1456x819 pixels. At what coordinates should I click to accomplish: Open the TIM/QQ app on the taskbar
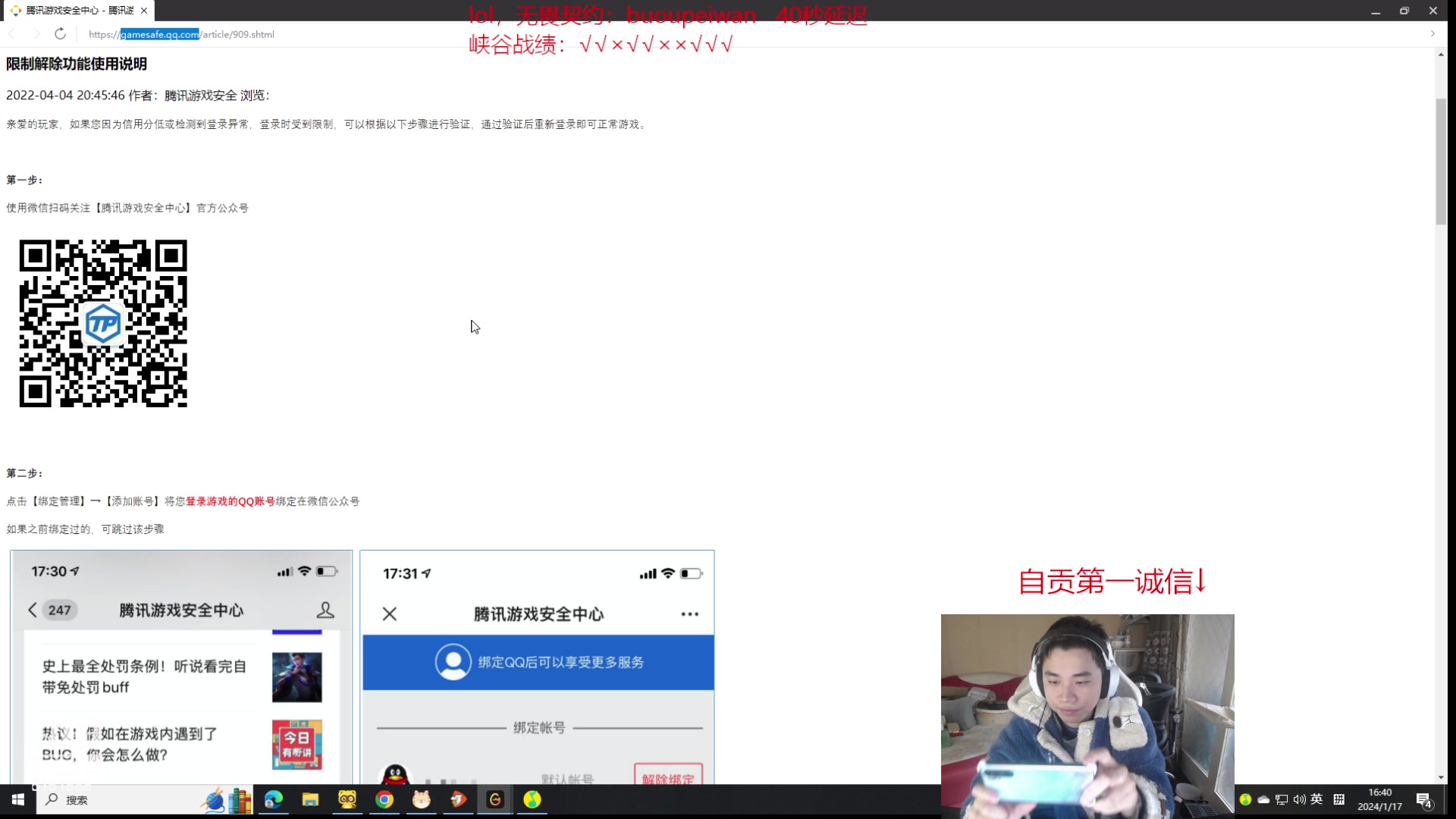pyautogui.click(x=347, y=800)
